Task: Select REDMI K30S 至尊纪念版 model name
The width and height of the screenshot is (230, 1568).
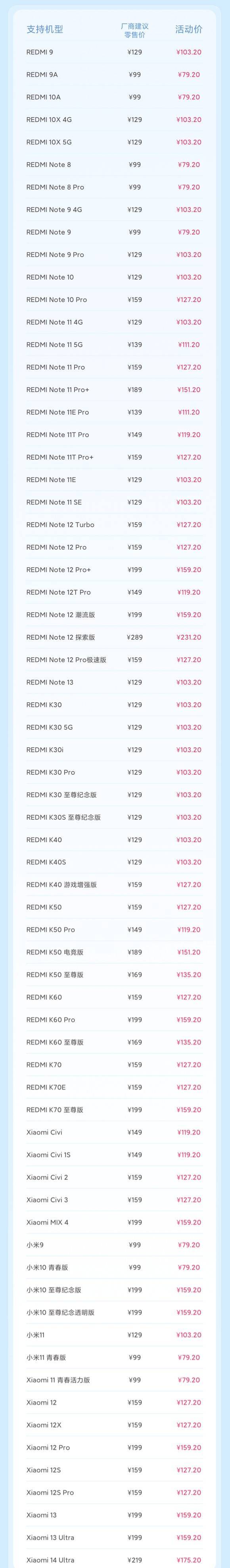Action: [x=64, y=818]
